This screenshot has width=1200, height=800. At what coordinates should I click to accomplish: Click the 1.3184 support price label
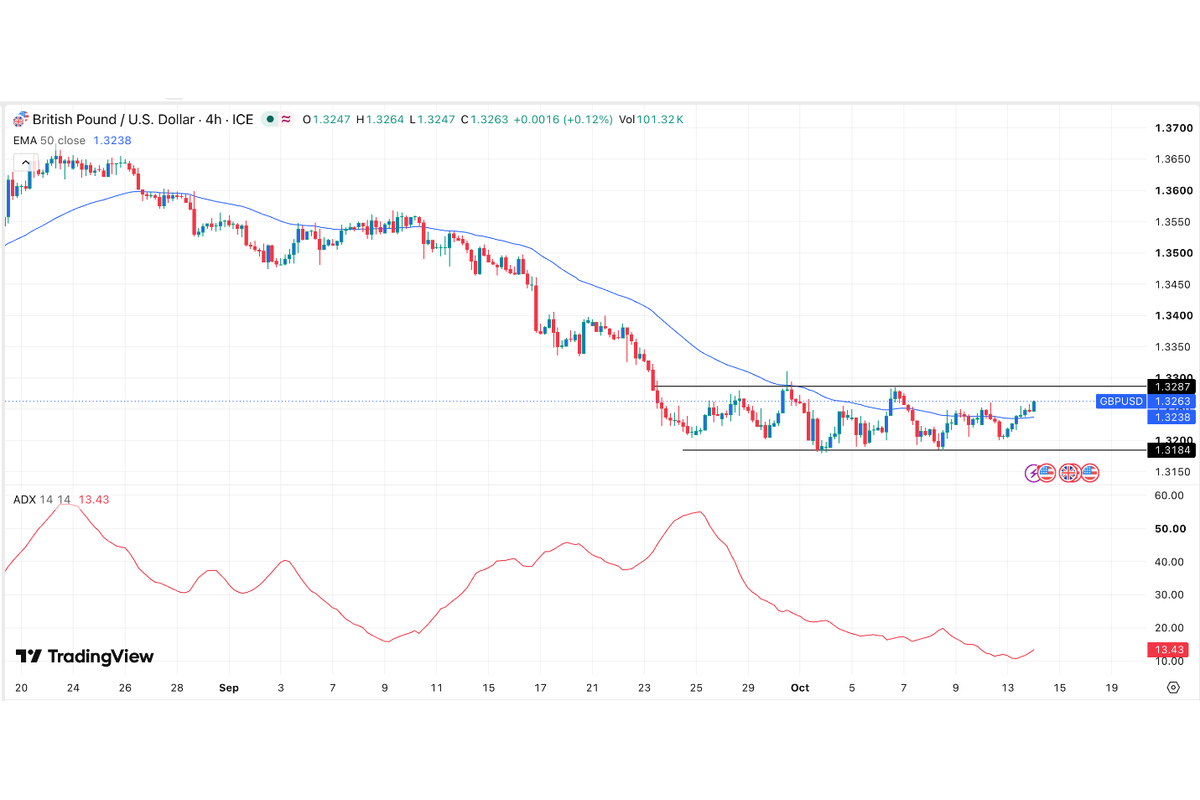(x=1171, y=451)
